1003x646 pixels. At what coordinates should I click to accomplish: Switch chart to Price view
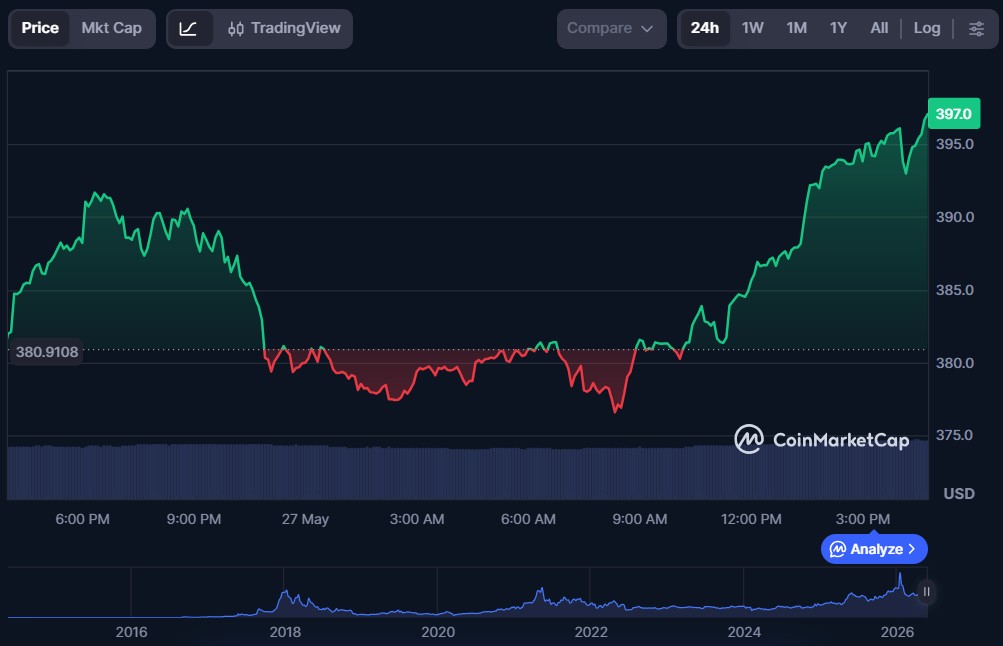40,29
